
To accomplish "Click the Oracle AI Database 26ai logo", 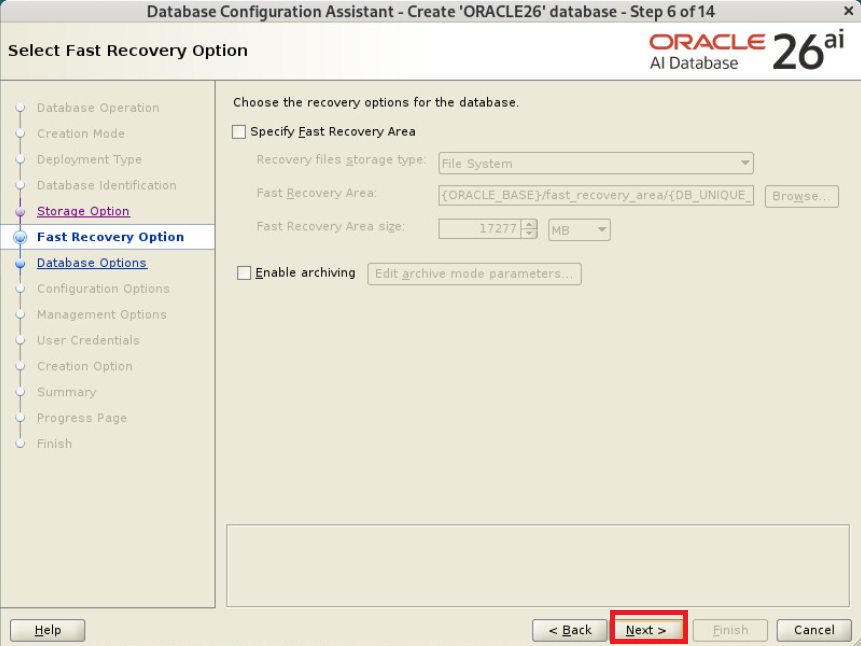I will click(x=747, y=51).
